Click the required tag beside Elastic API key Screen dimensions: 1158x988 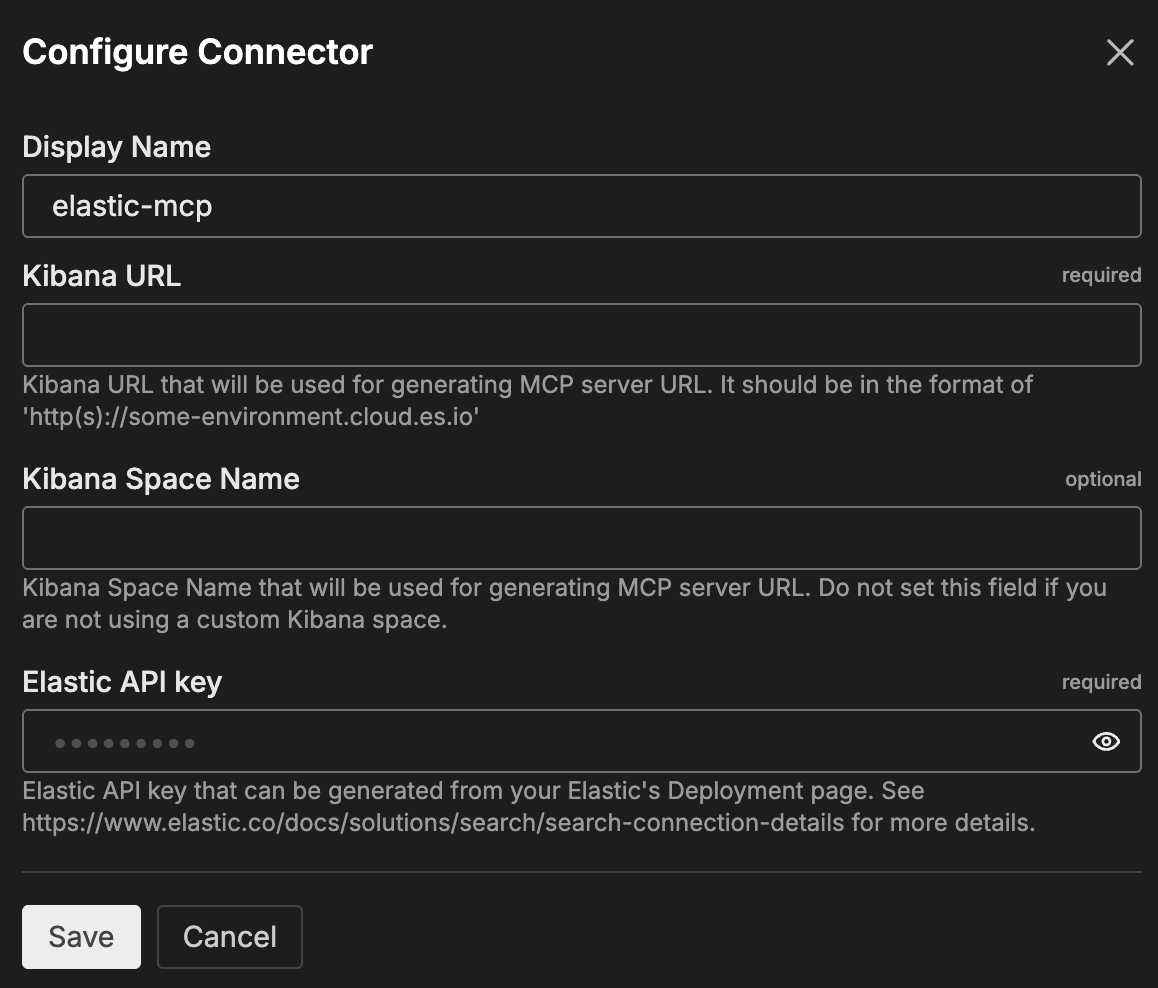tap(1101, 682)
